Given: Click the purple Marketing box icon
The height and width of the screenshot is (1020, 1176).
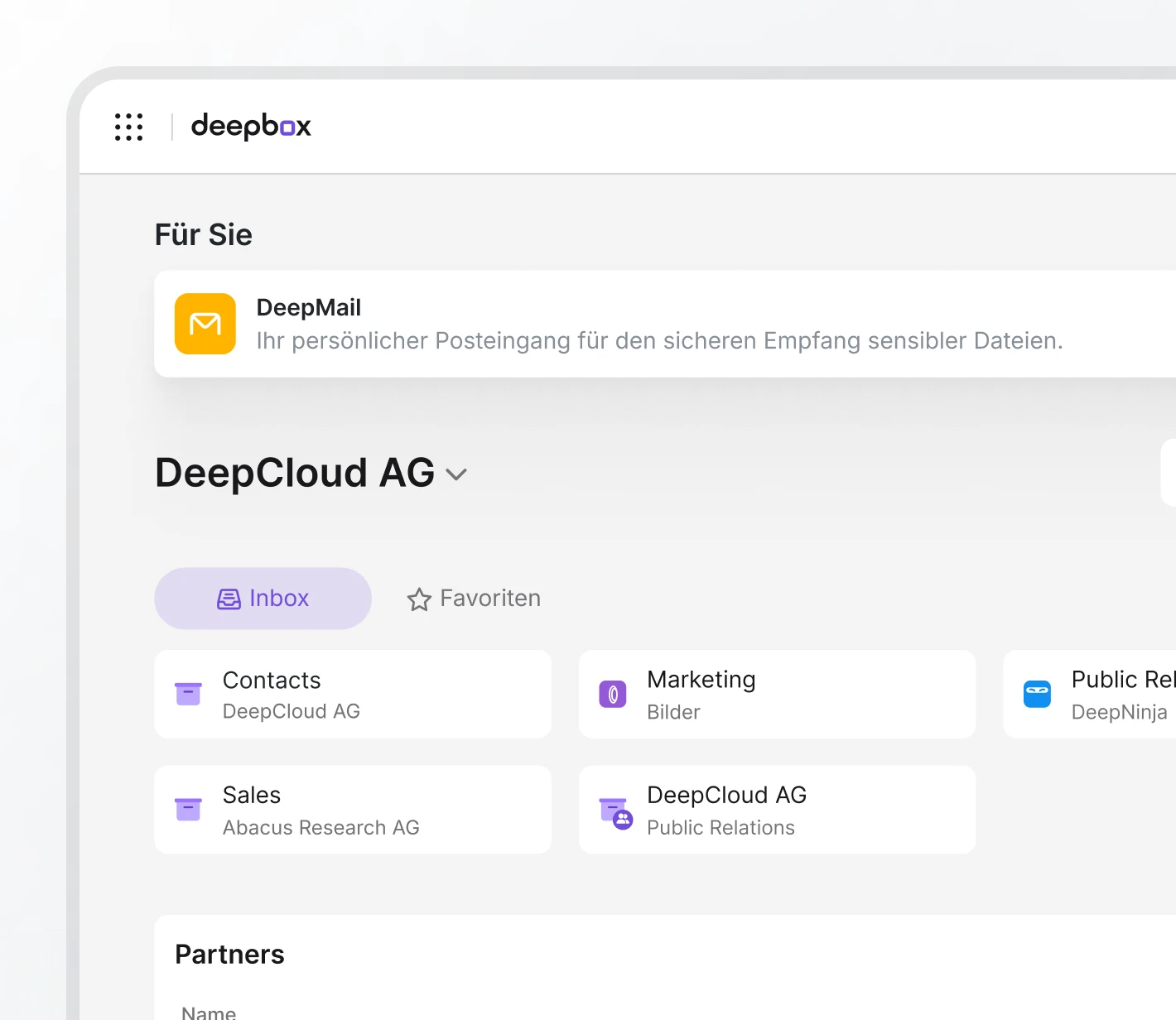Looking at the screenshot, I should click(613, 694).
